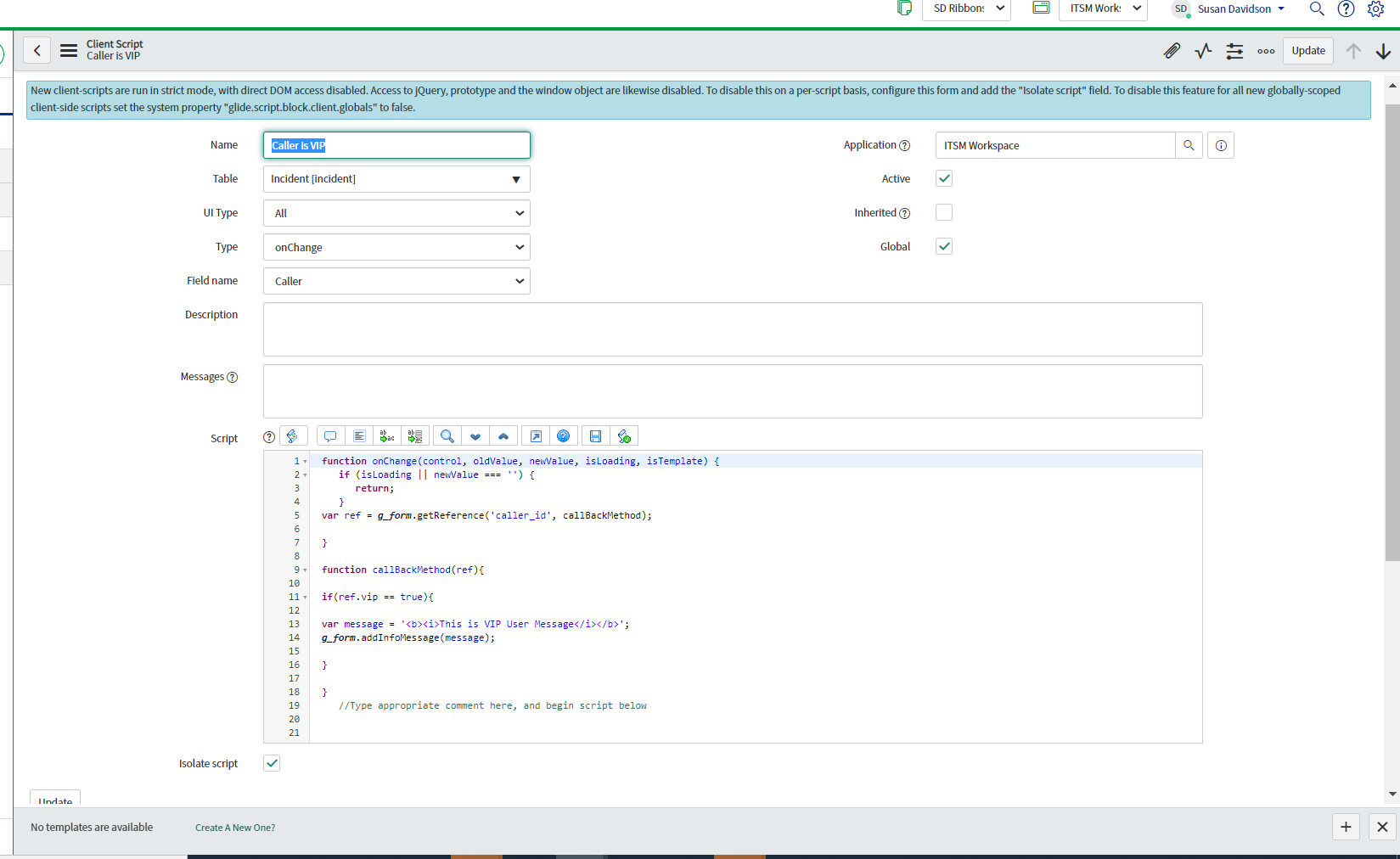Screen dimensions: 1400x859
Task: Click the blue help icon in script toolbar
Action: click(x=563, y=436)
